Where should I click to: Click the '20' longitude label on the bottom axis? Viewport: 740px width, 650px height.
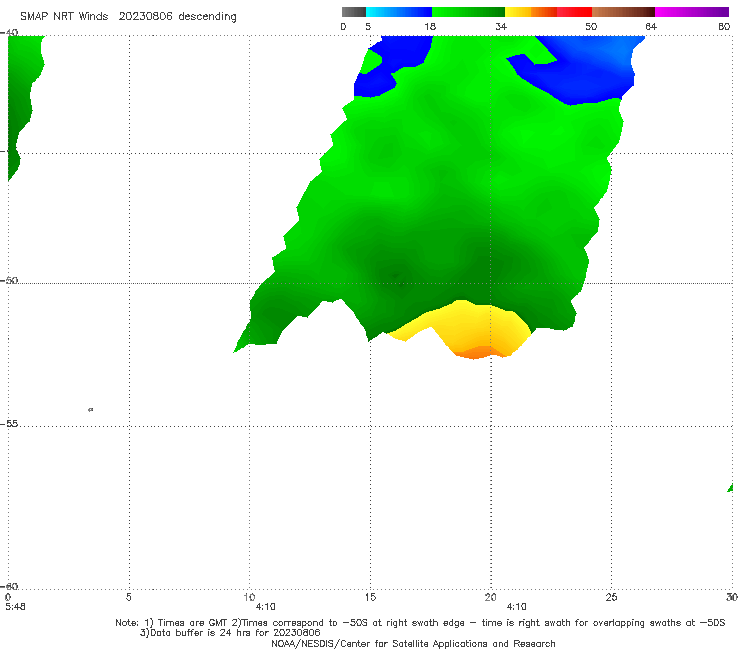click(490, 597)
